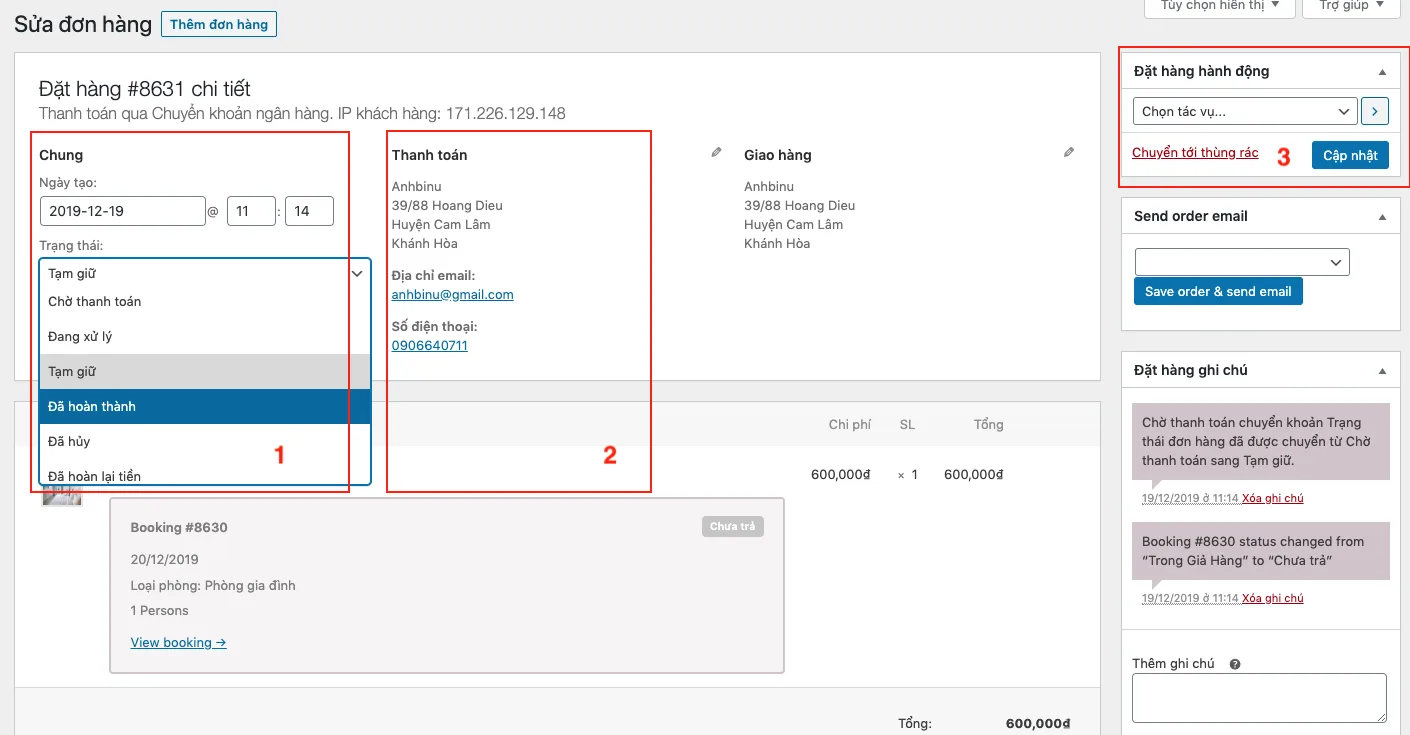Open the Chọn tác vụ dropdown

tap(1245, 111)
